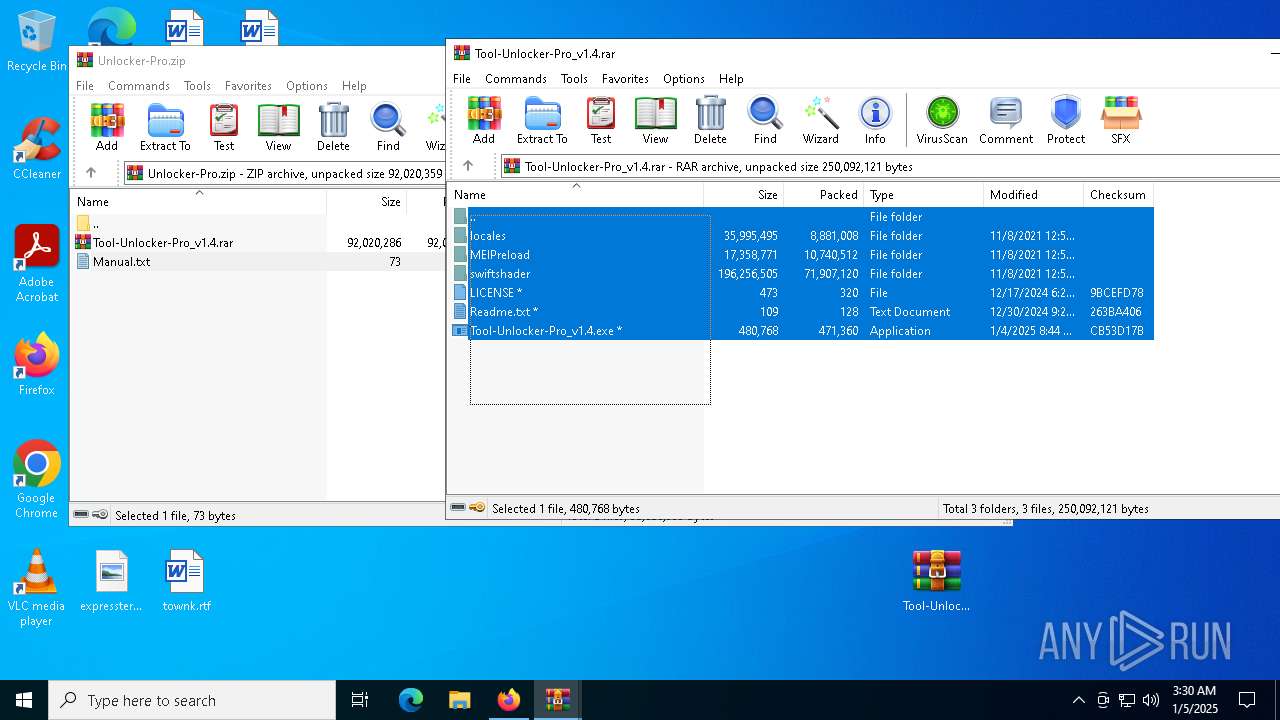1280x720 pixels.
Task: Go up one level in Unlocker-Pro.zip window
Action: 90,173
